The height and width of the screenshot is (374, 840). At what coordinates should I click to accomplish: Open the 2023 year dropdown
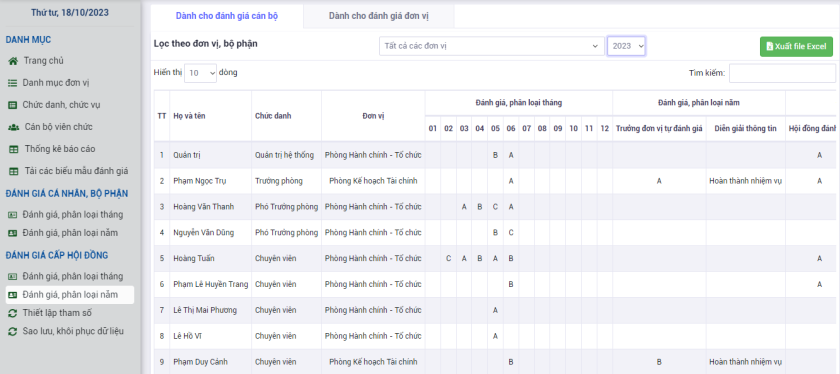[626, 46]
